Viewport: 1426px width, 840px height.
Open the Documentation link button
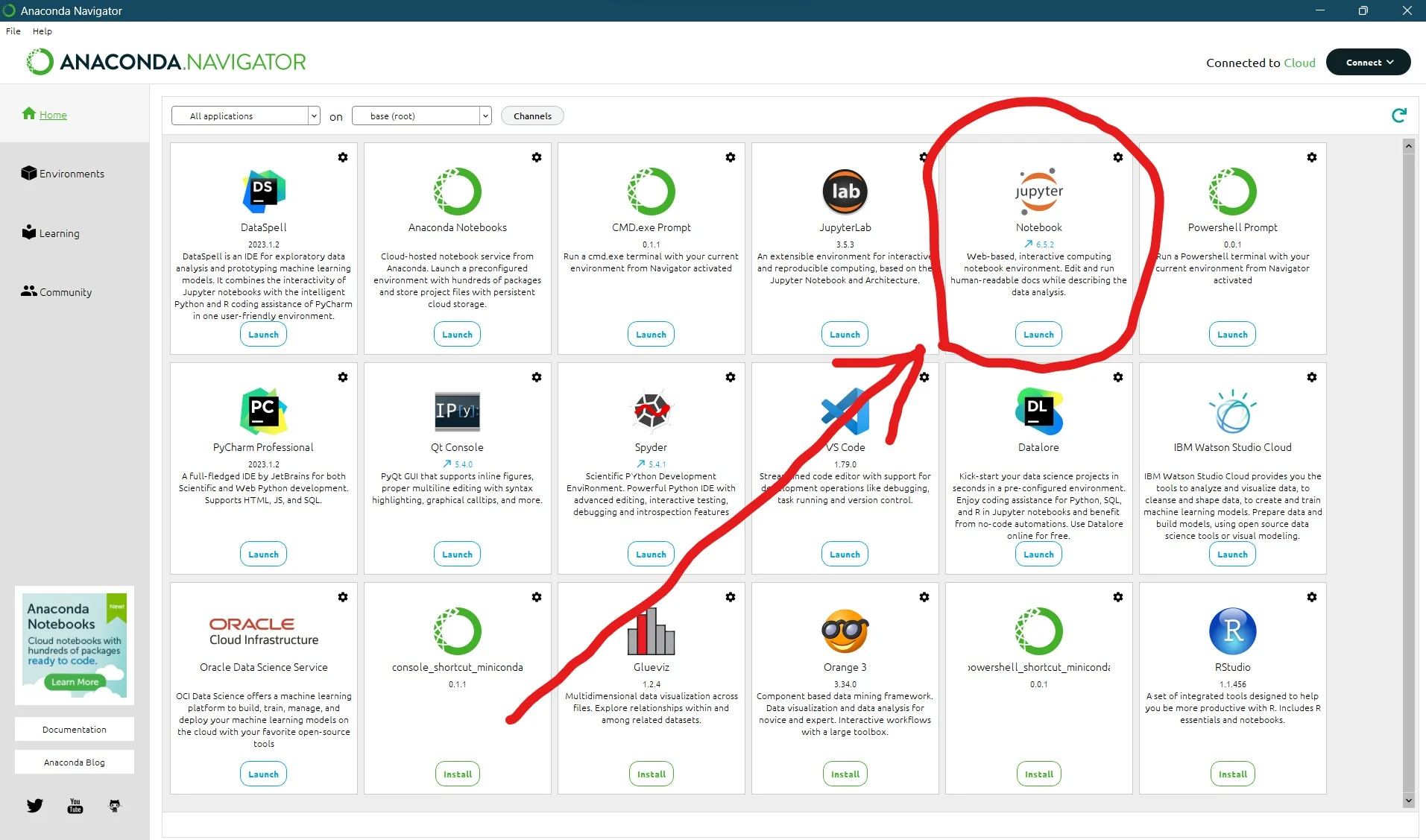75,730
